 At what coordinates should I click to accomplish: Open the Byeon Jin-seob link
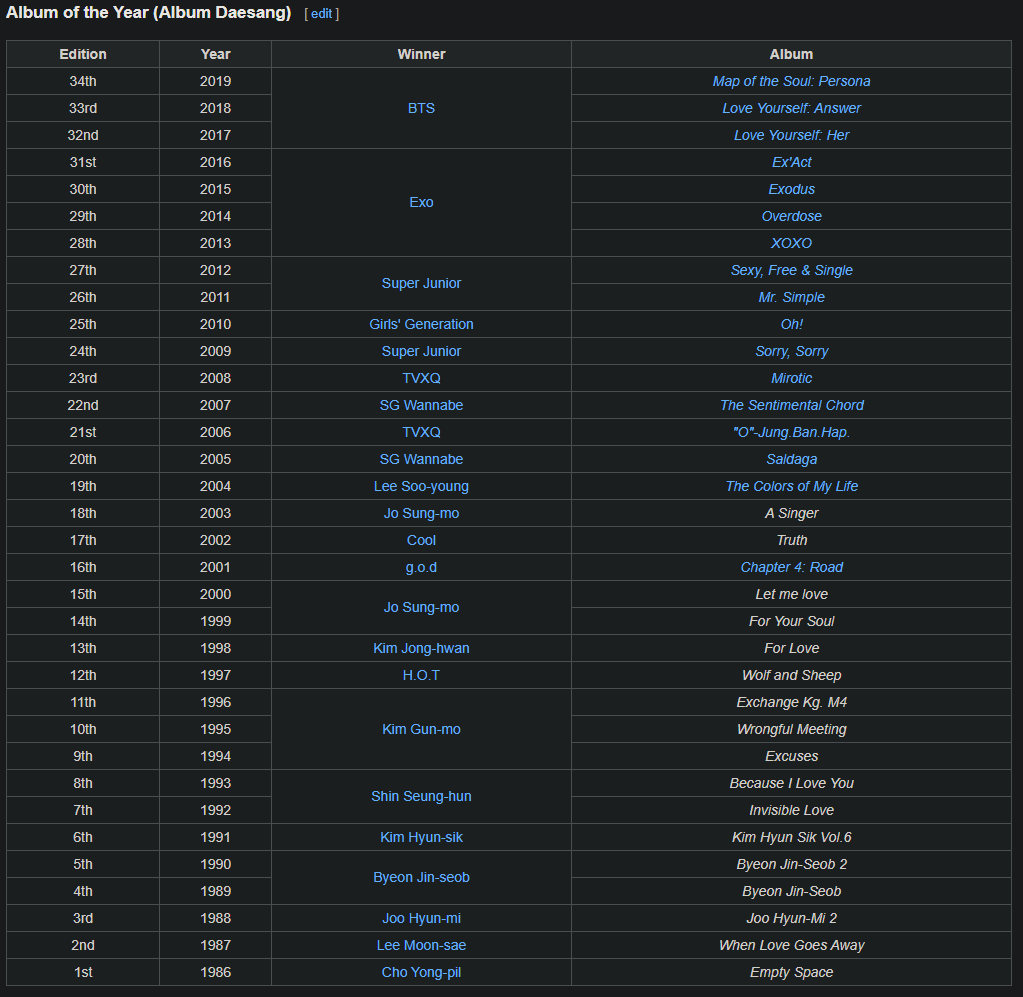421,878
